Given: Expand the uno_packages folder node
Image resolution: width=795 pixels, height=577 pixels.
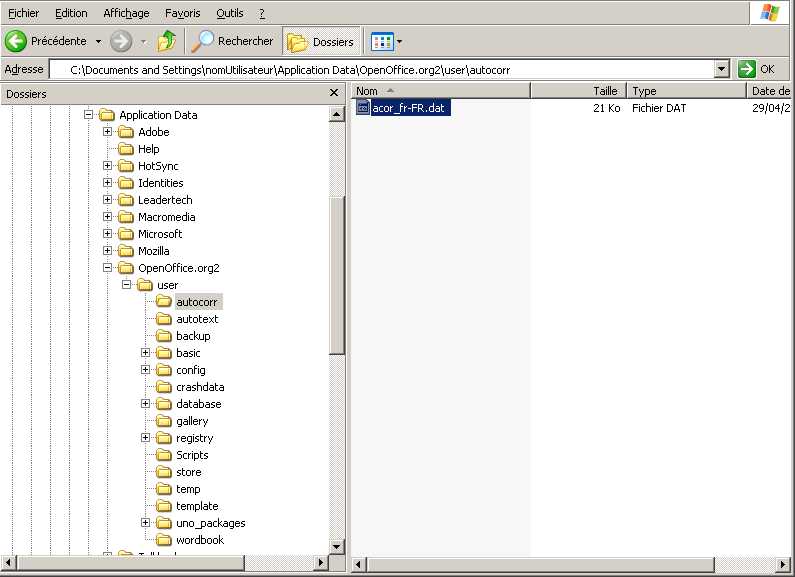Looking at the screenshot, I should (x=146, y=522).
